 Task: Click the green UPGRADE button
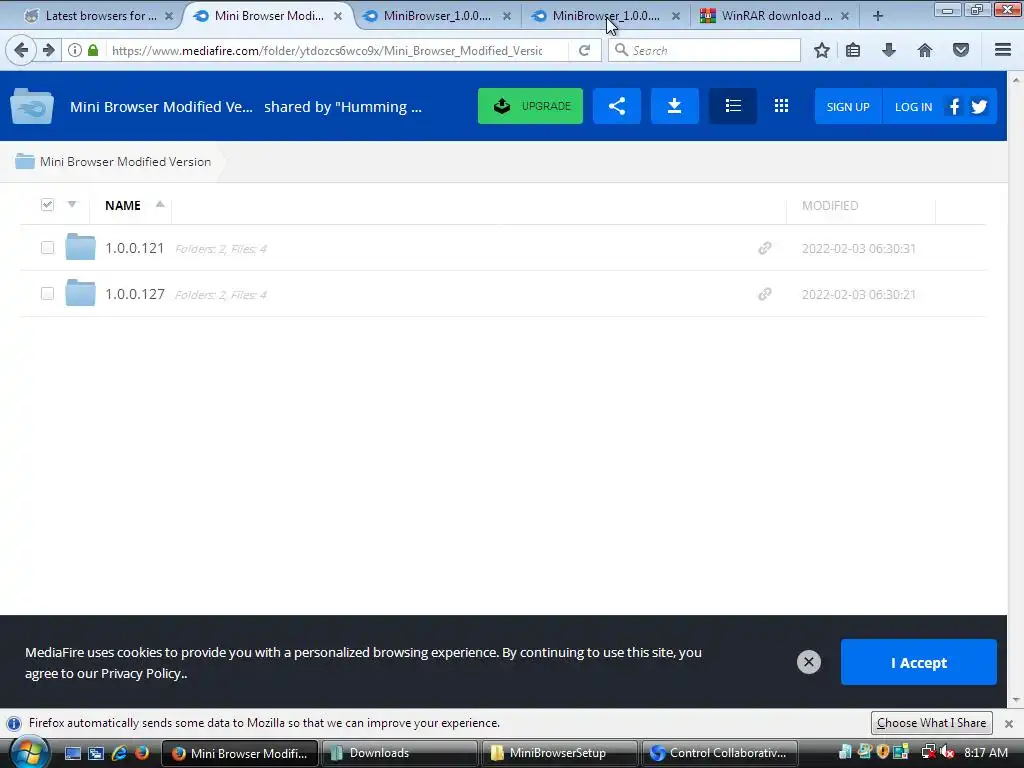(x=530, y=106)
